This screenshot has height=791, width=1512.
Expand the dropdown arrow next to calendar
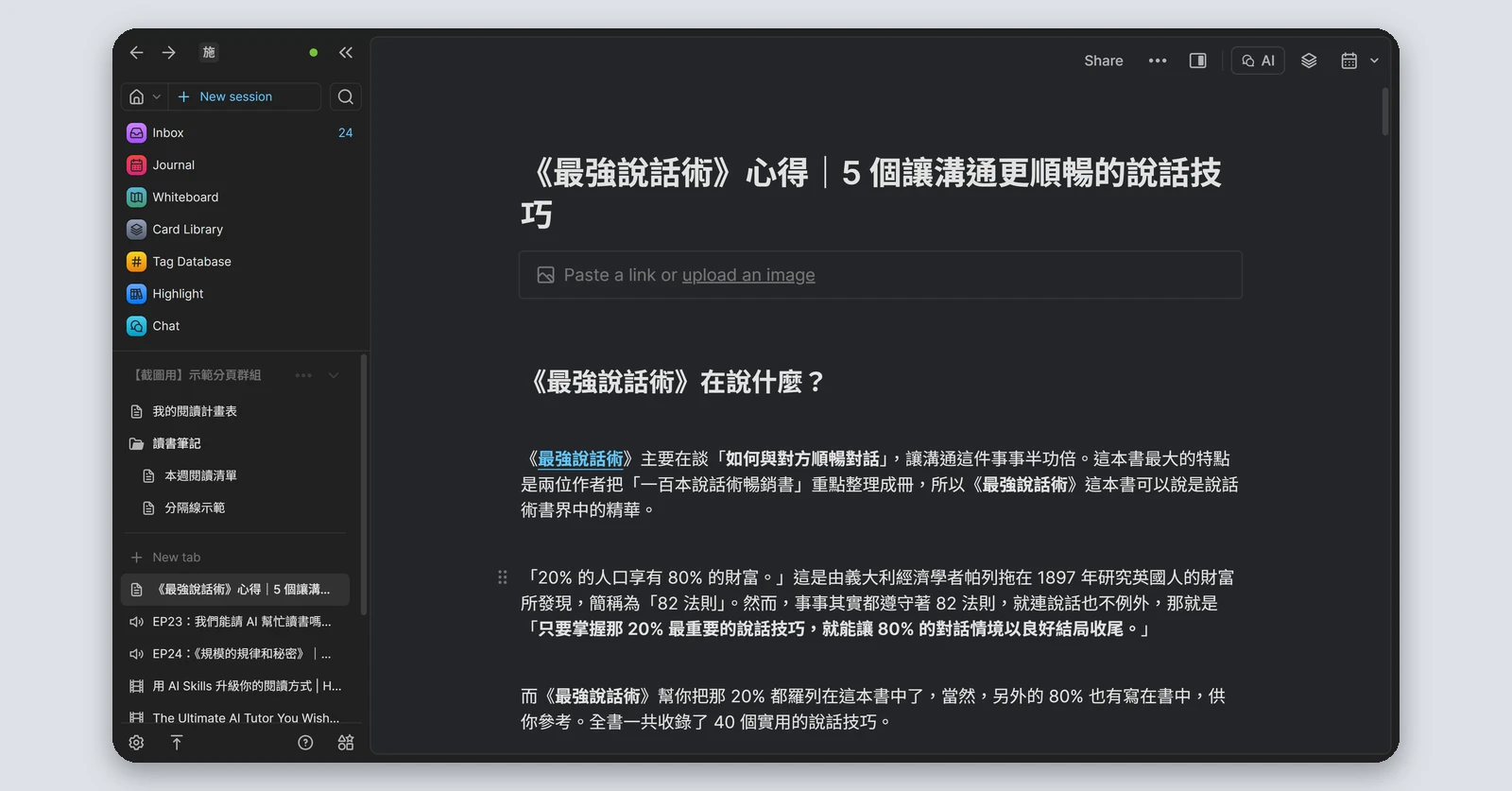tap(1374, 60)
